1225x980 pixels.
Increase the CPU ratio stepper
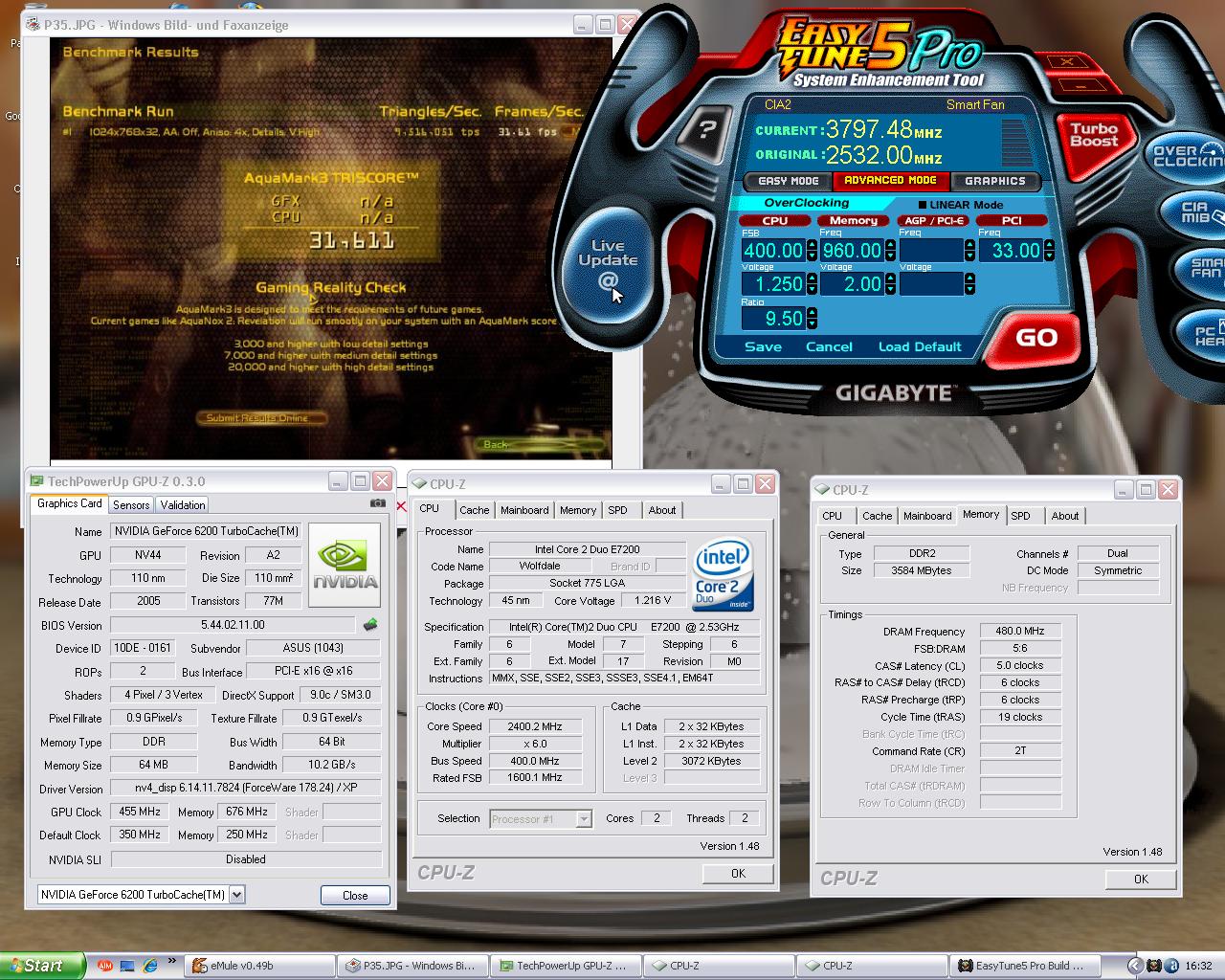[x=812, y=312]
